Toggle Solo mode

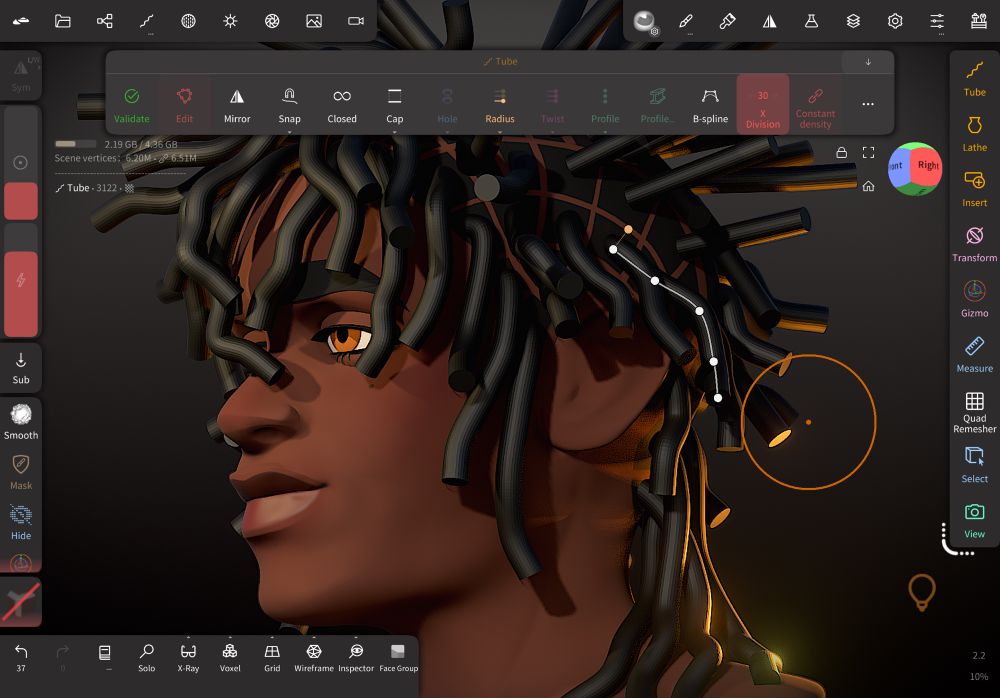point(147,657)
